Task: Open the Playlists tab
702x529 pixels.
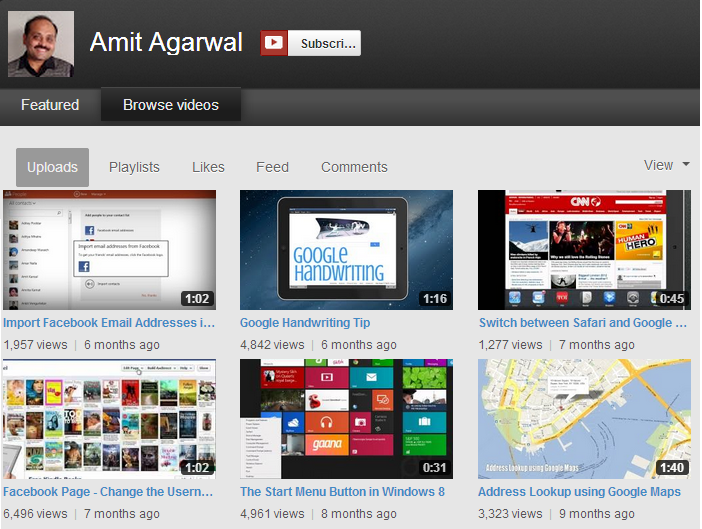Action: (134, 167)
